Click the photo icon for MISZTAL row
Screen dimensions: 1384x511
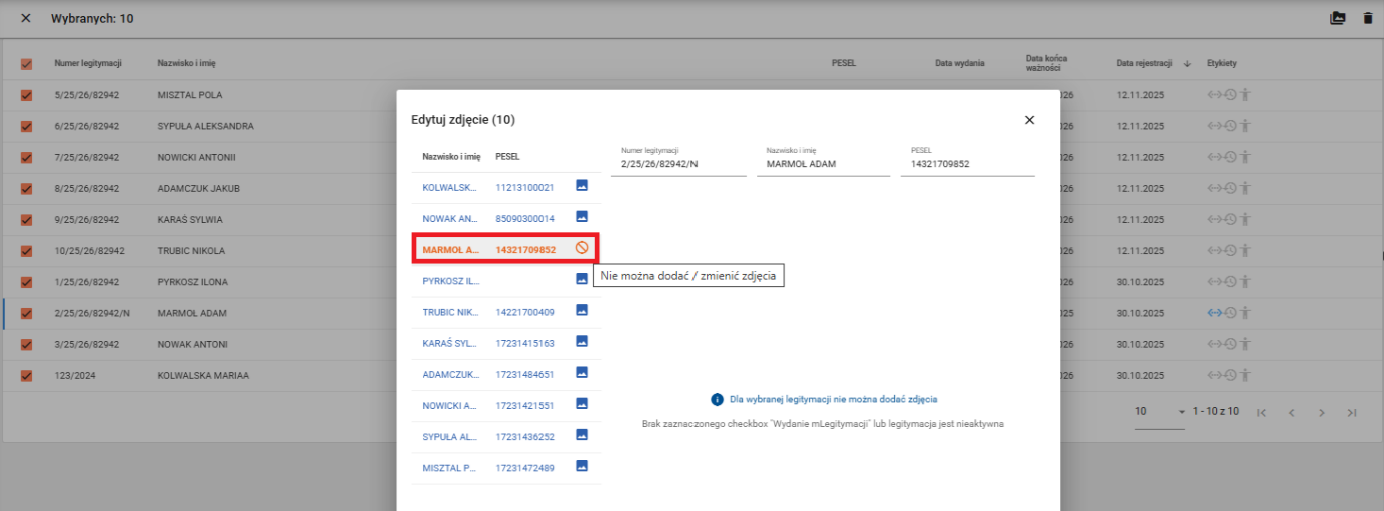pos(581,466)
